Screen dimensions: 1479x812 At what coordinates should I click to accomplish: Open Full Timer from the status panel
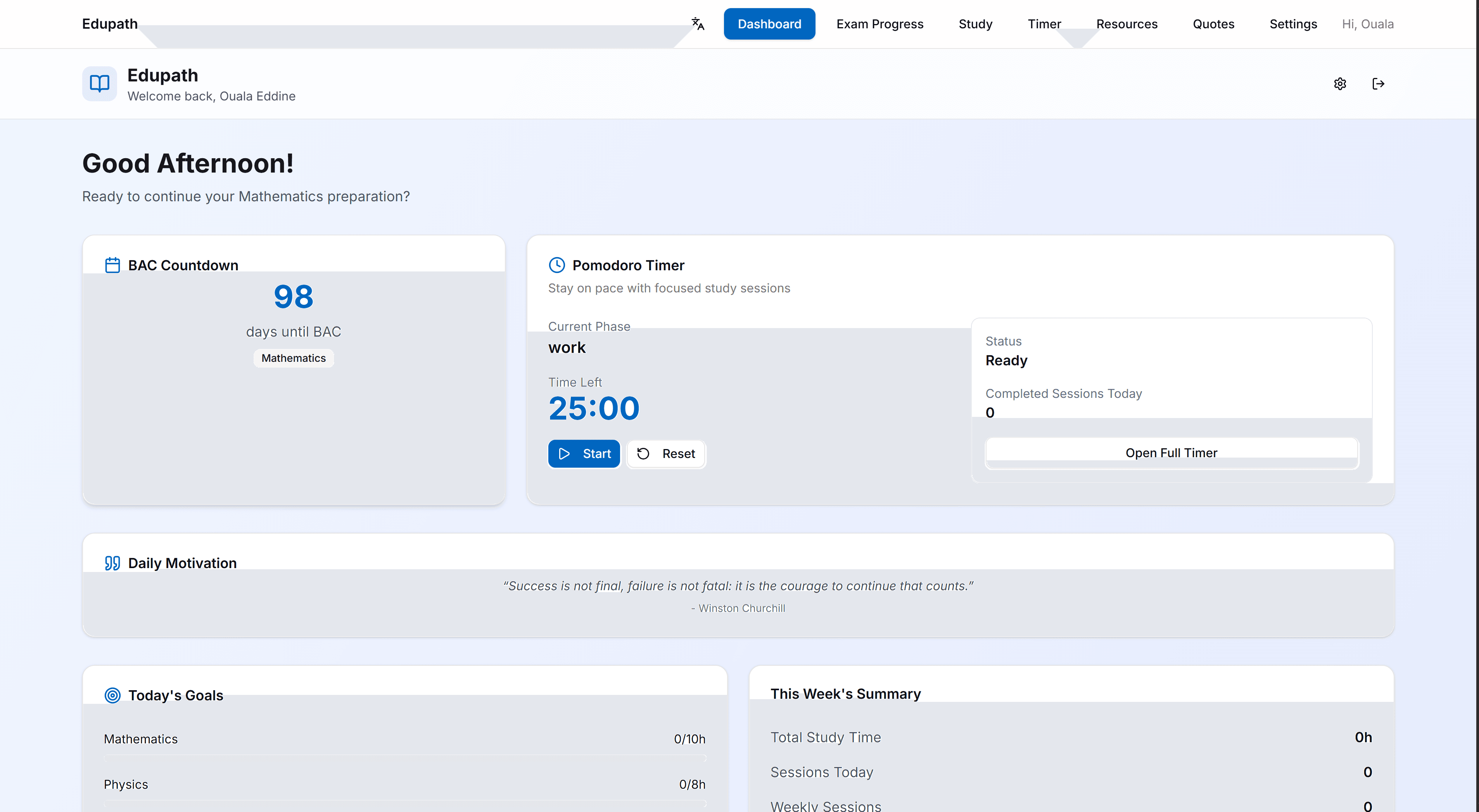(1171, 453)
